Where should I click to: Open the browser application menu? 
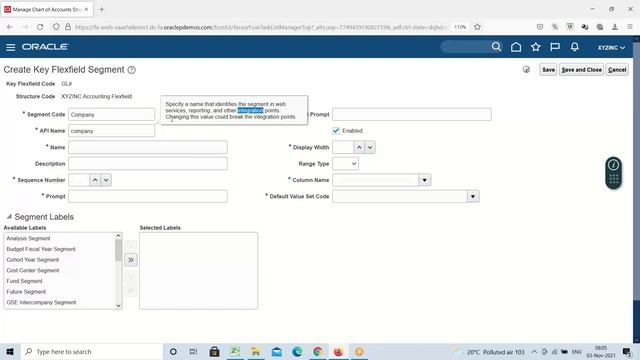[x=630, y=27]
